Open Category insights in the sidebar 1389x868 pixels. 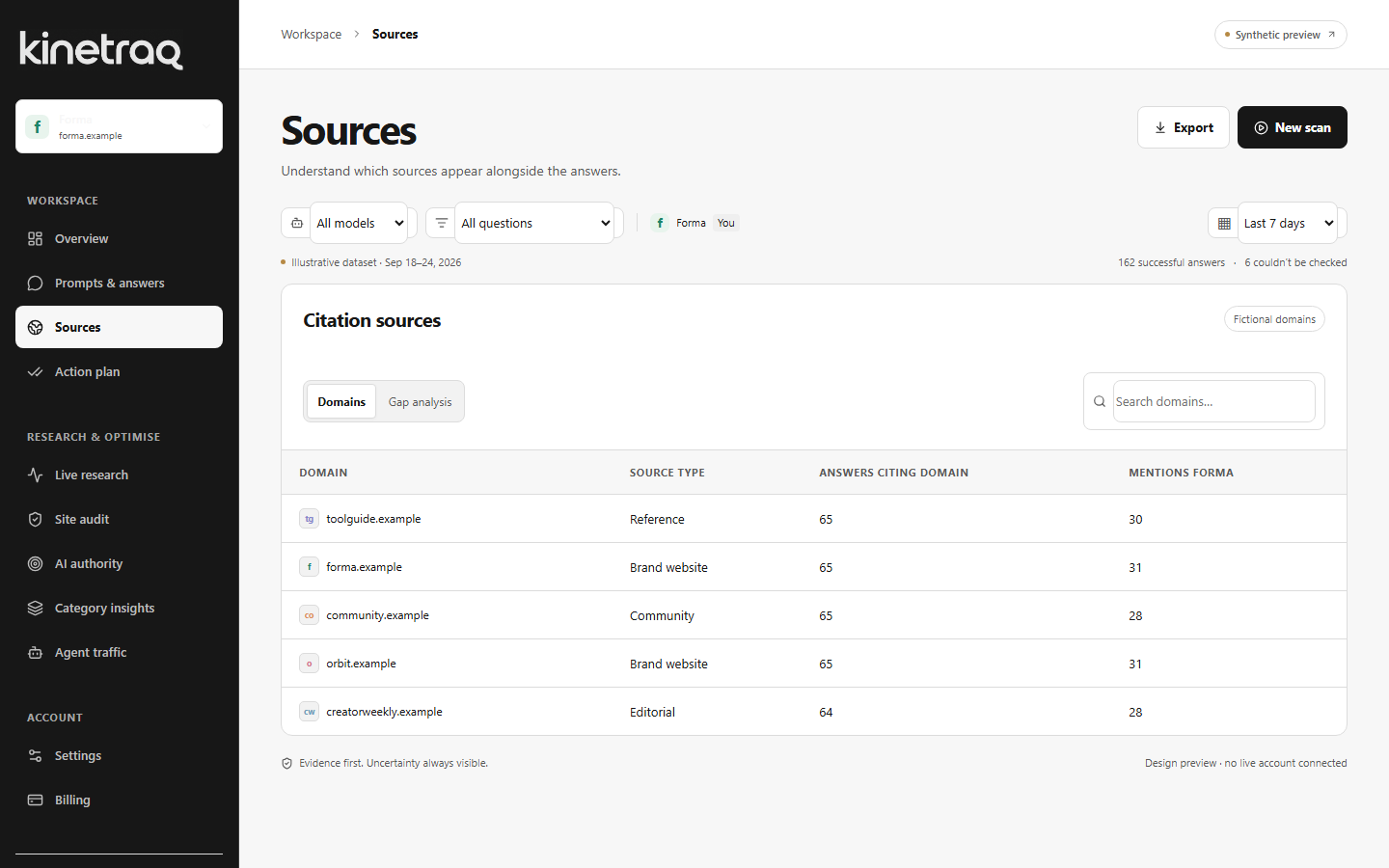(120, 608)
